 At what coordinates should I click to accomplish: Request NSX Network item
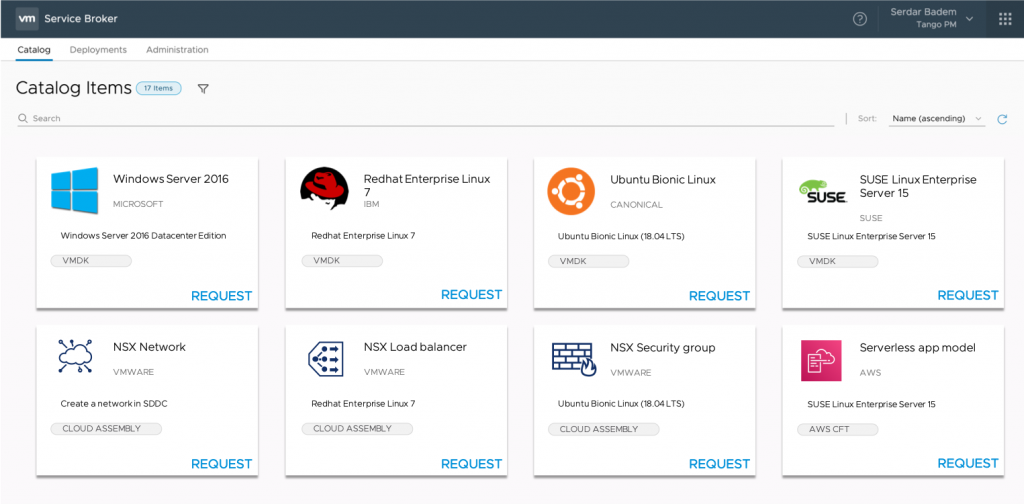(x=221, y=464)
